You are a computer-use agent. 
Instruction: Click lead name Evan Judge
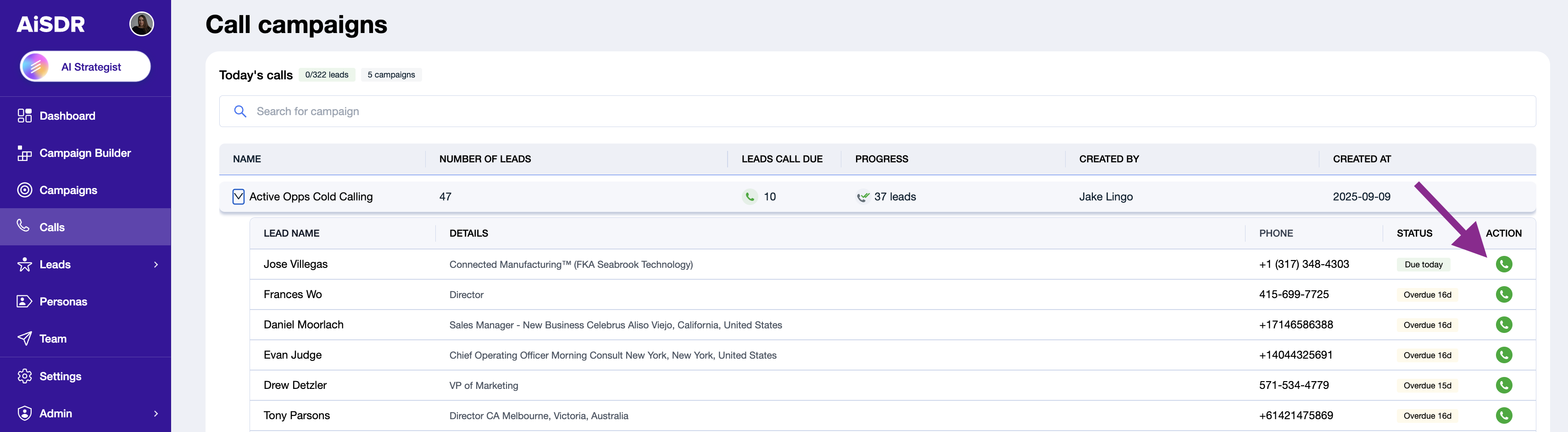click(x=292, y=355)
